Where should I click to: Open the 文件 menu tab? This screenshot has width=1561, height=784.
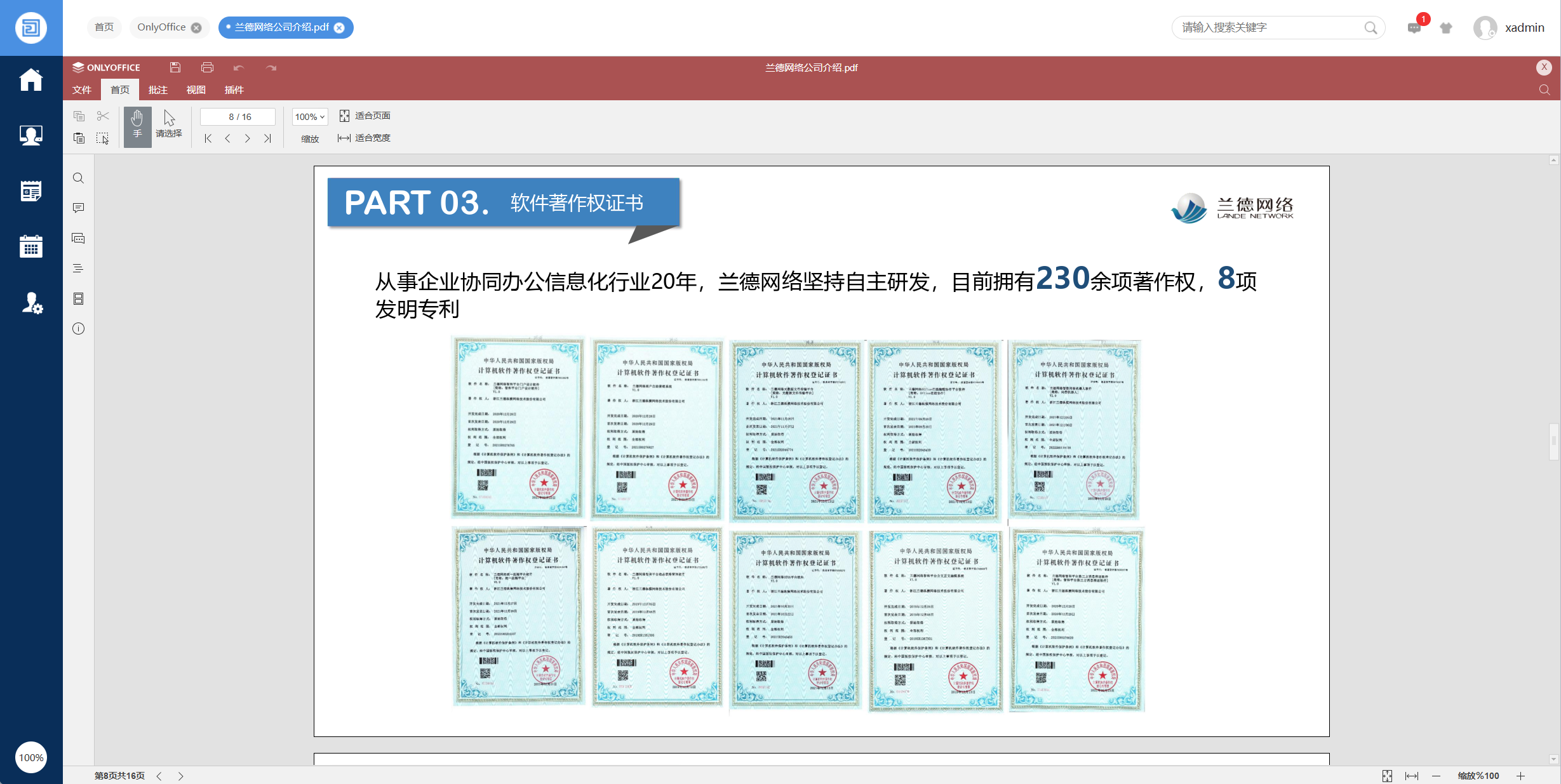(x=82, y=90)
